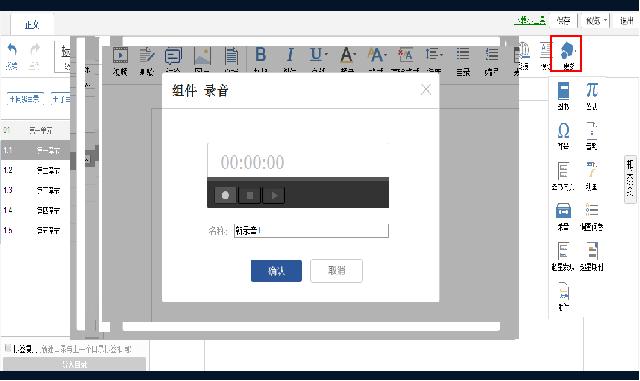Select outline row 1.4
Image resolution: width=640 pixels, height=381 pixels.
(x=35, y=210)
